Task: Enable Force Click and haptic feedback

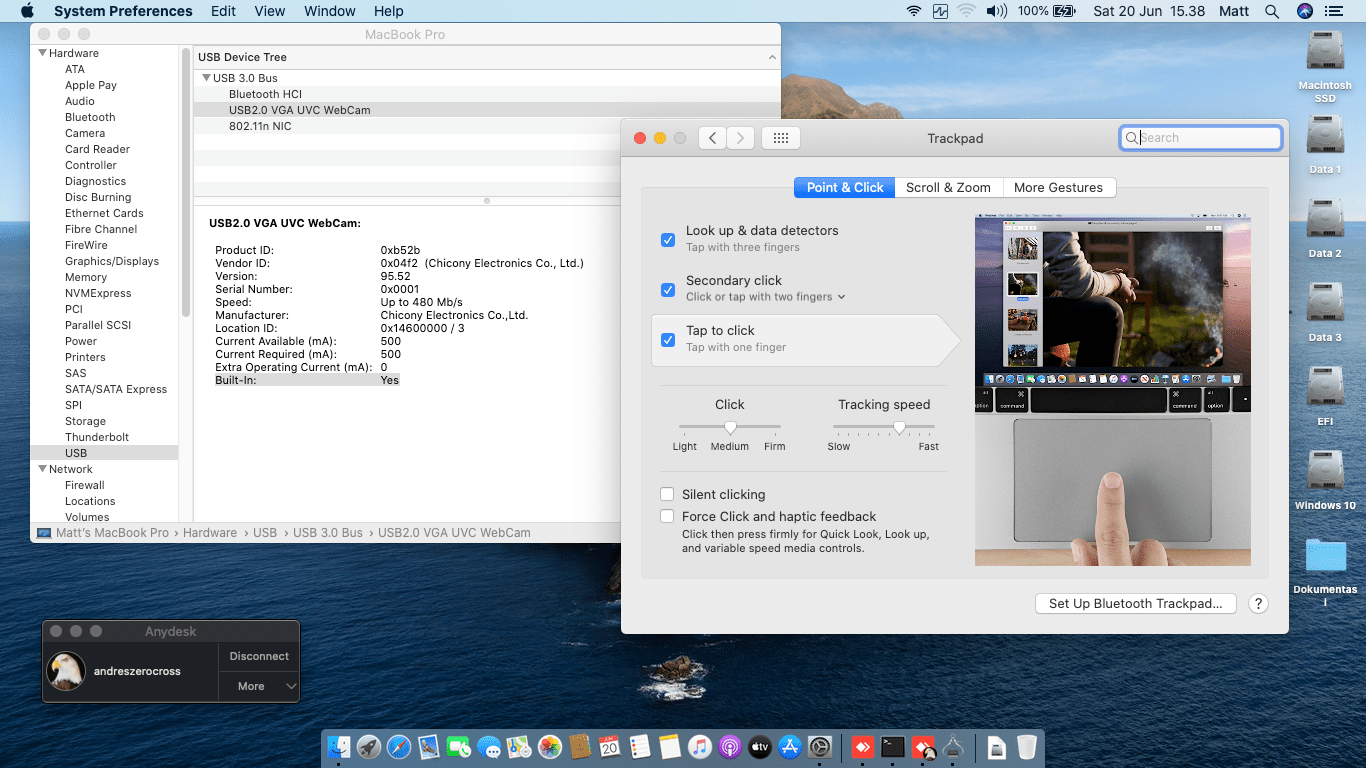Action: click(667, 516)
